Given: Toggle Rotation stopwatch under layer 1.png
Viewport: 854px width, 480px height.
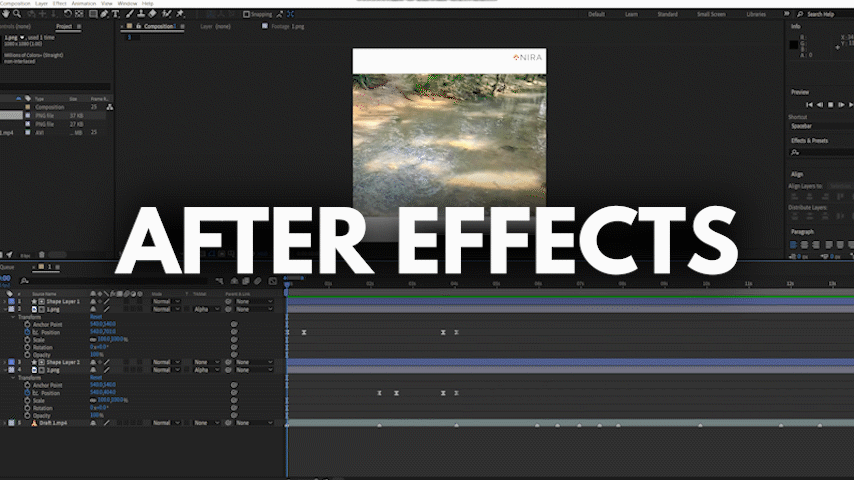Looking at the screenshot, I should click(x=27, y=347).
